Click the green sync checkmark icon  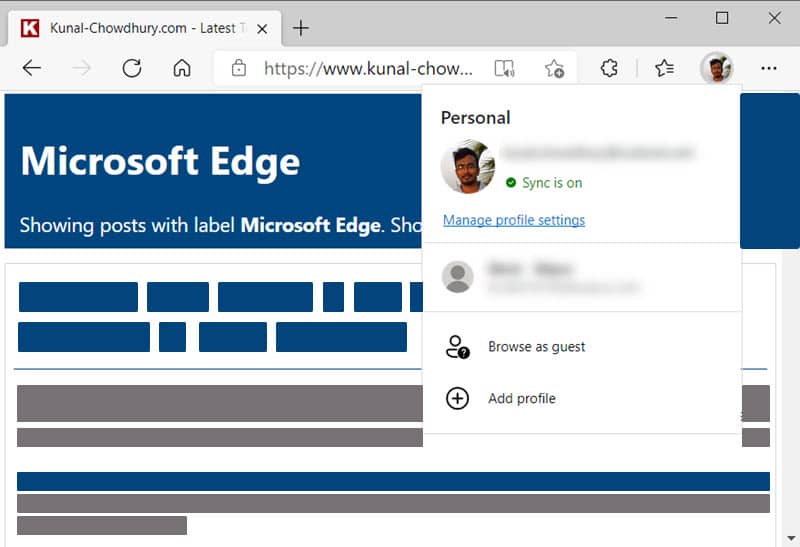(x=511, y=182)
